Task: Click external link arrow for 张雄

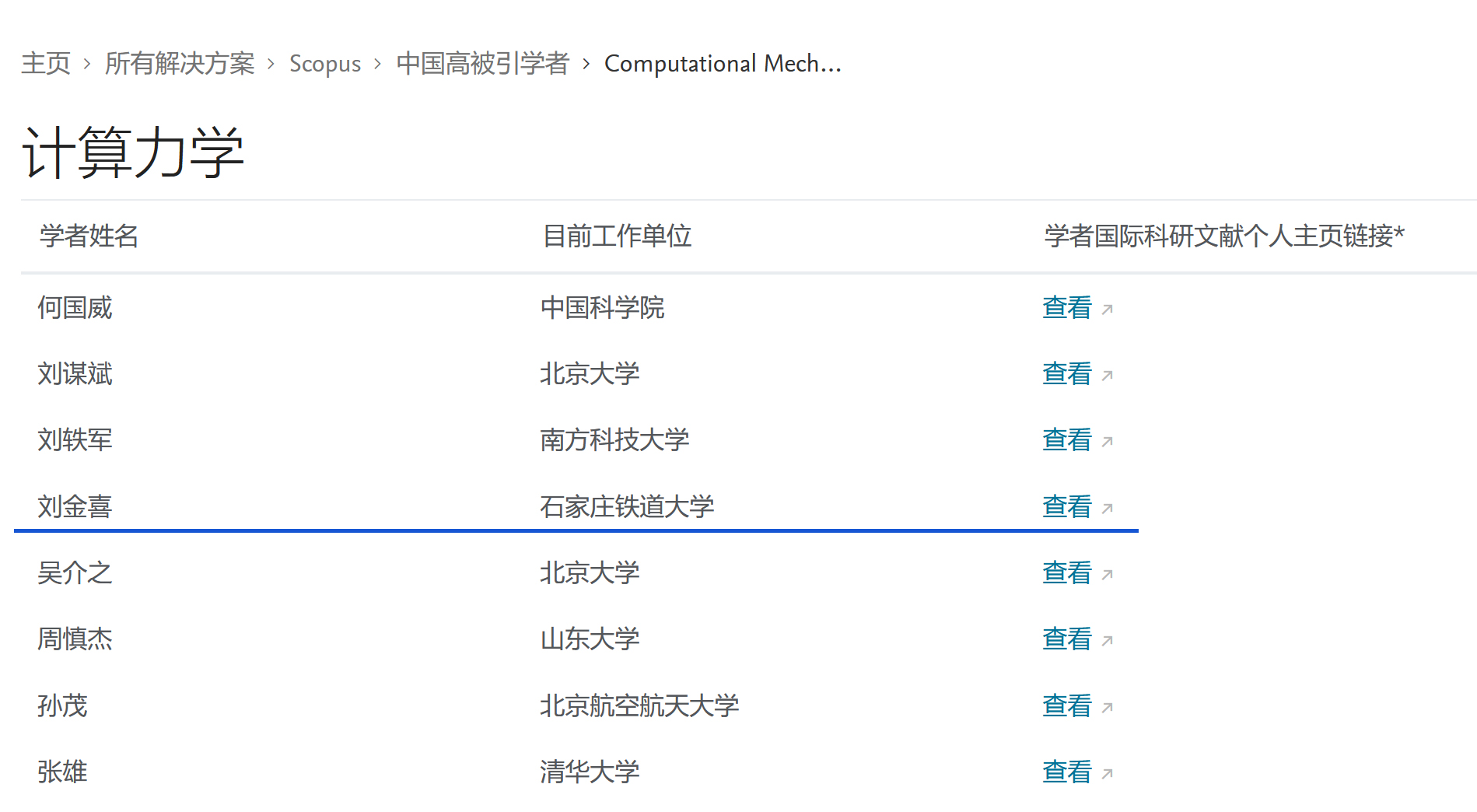Action: [1108, 774]
